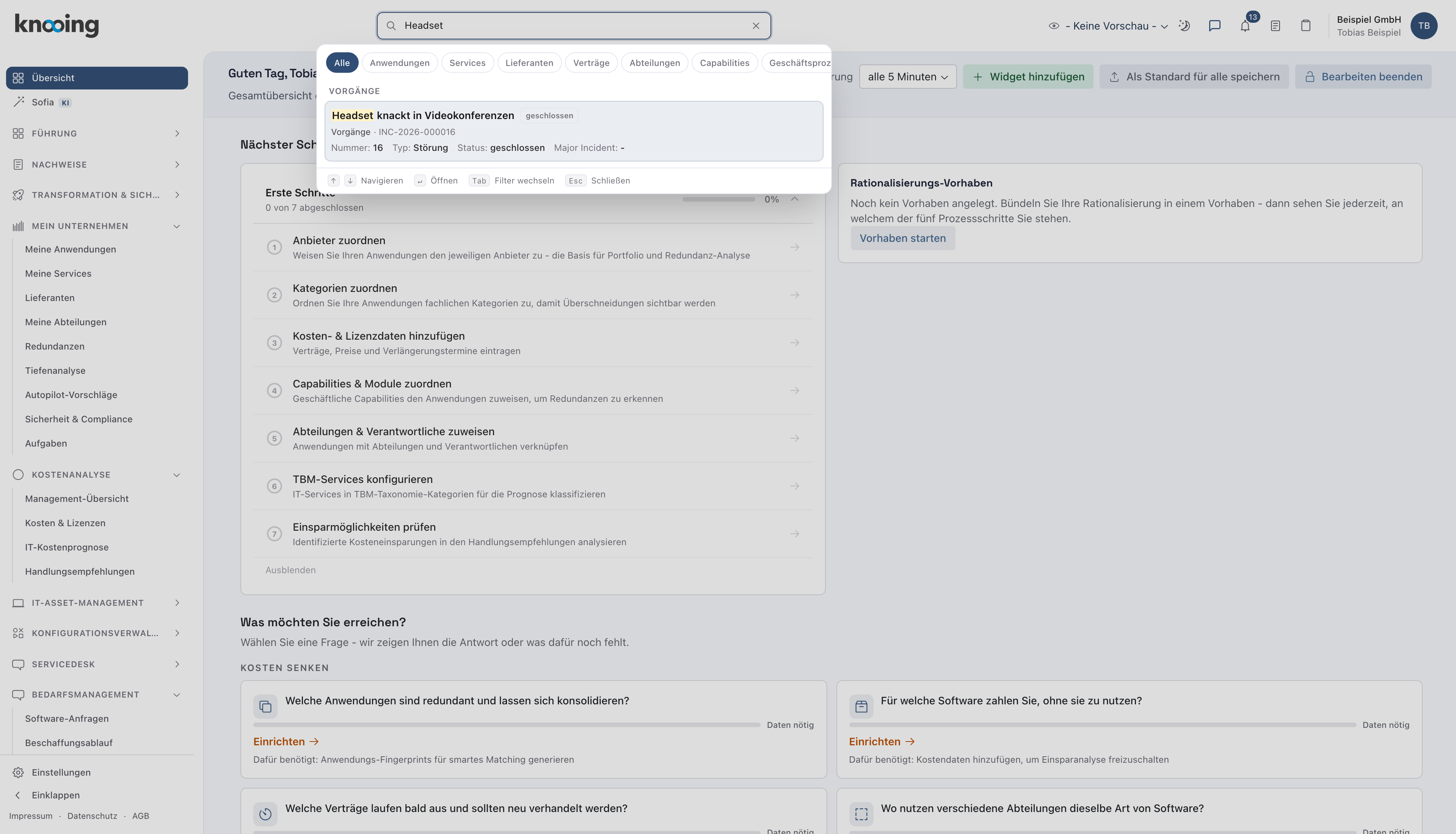The width and height of the screenshot is (1456, 834).
Task: Expand the FÜHRUNG sidebar section
Action: click(x=97, y=133)
